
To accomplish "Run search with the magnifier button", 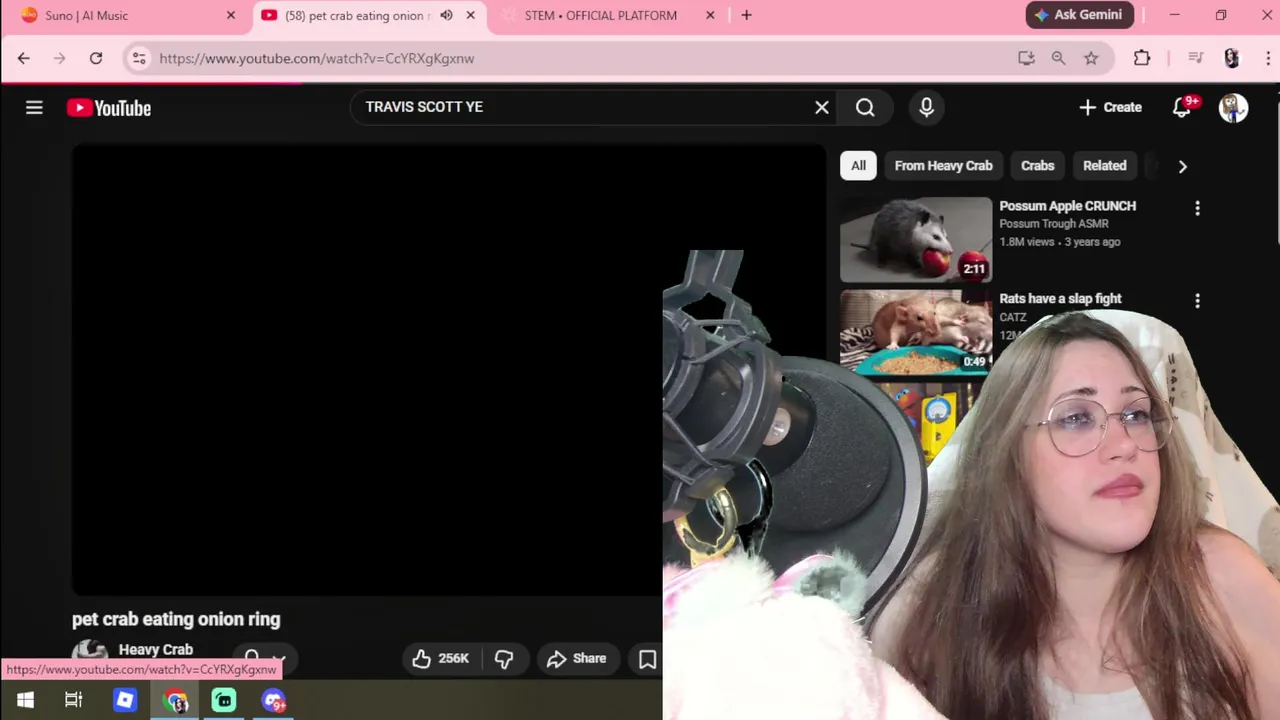I will point(865,107).
